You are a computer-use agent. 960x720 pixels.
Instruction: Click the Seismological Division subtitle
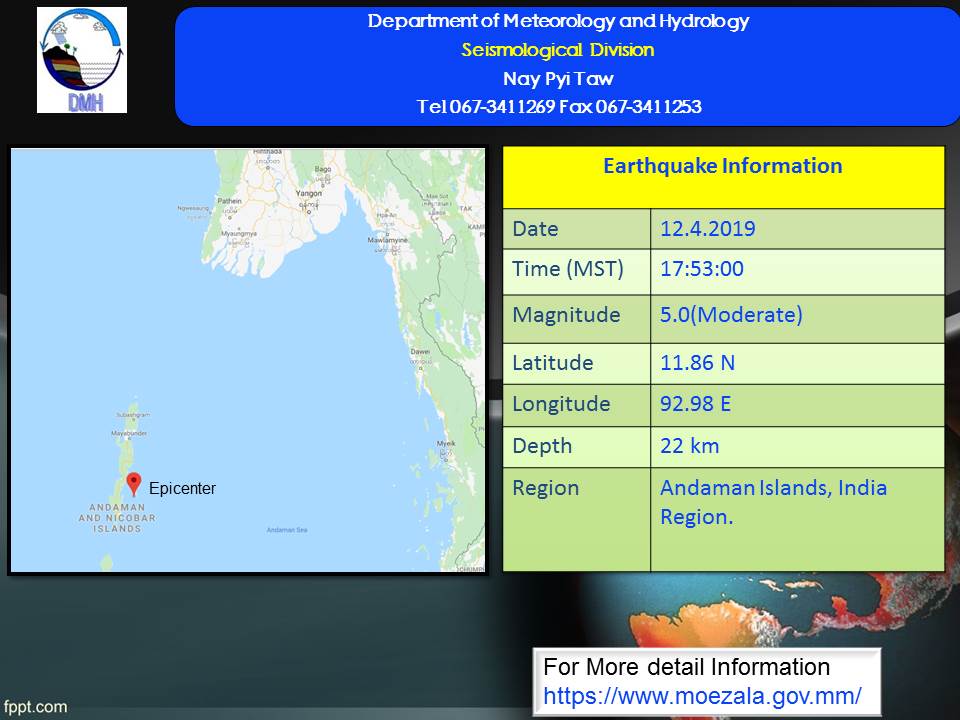(x=558, y=50)
